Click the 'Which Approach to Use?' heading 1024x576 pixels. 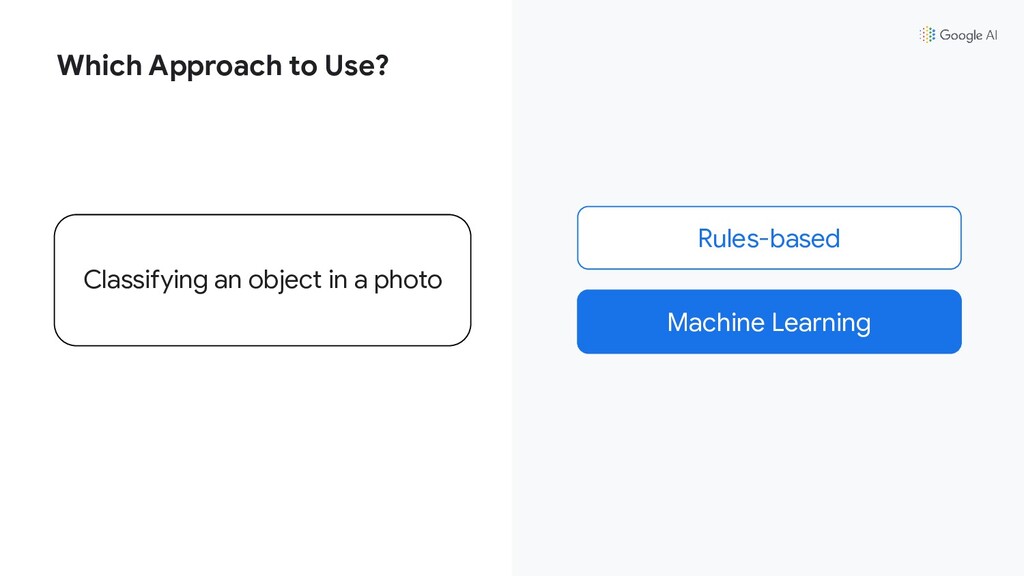pos(223,65)
